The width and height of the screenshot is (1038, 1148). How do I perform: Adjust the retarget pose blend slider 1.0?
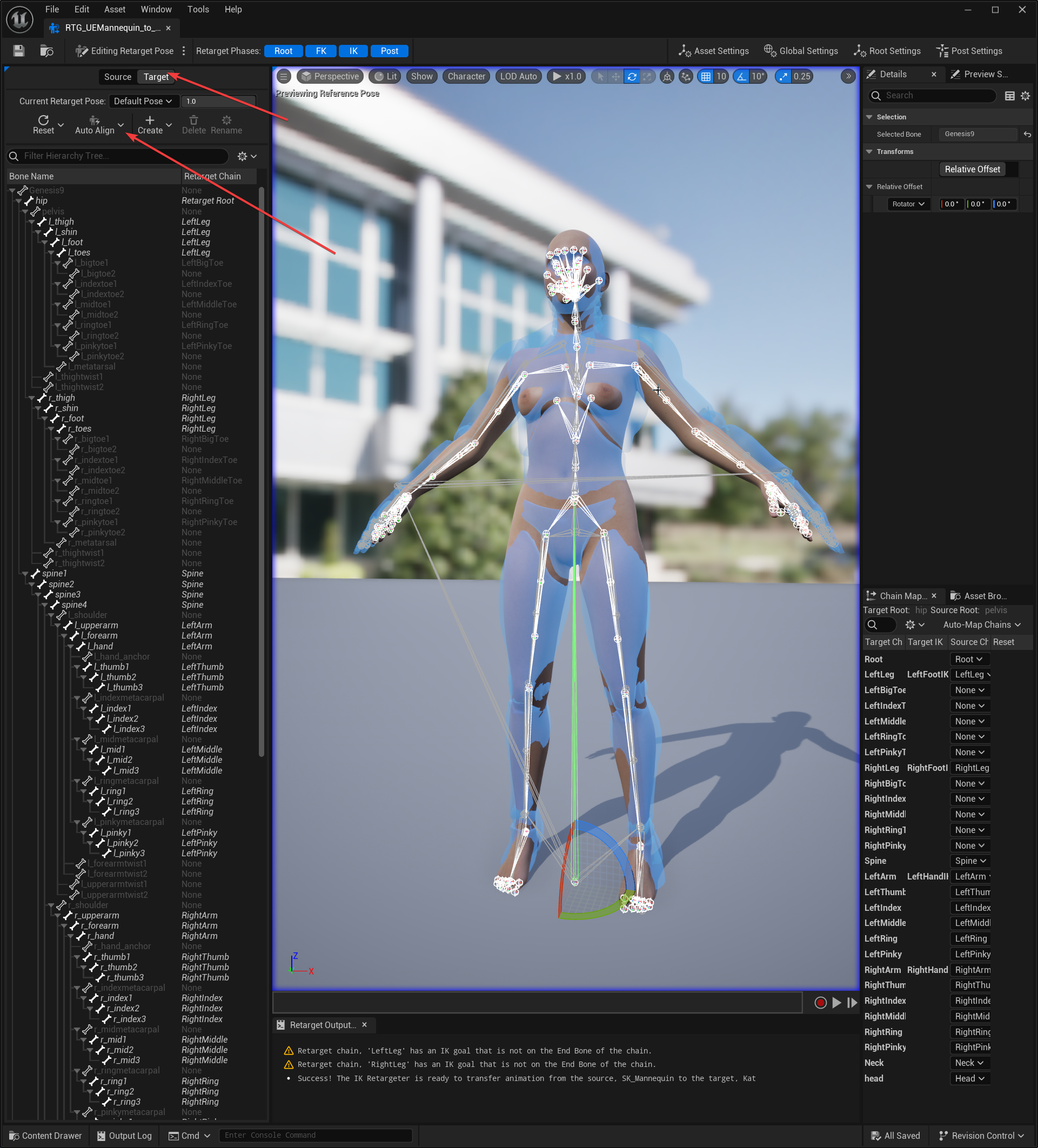click(219, 102)
